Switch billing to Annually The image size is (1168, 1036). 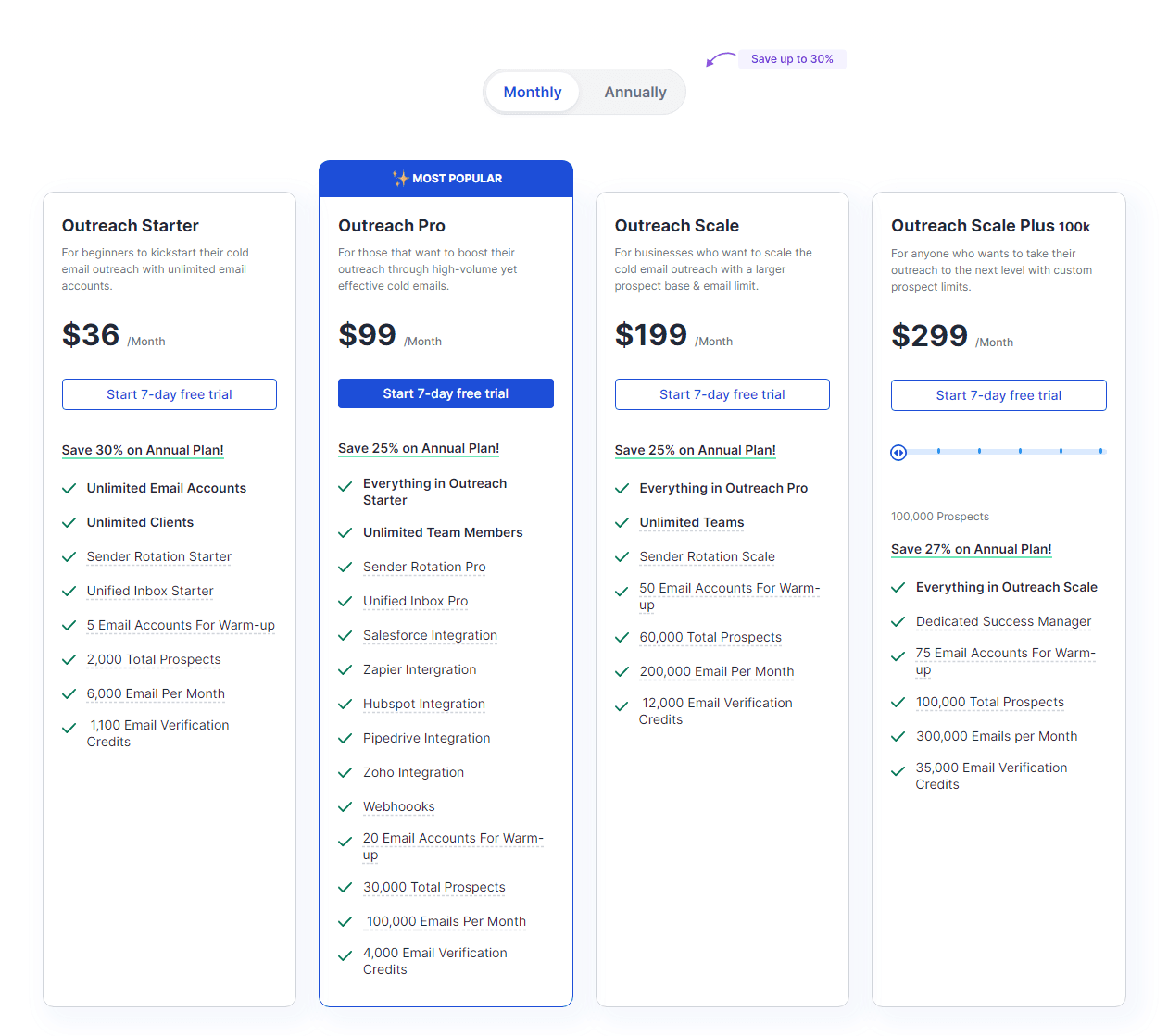[x=635, y=92]
